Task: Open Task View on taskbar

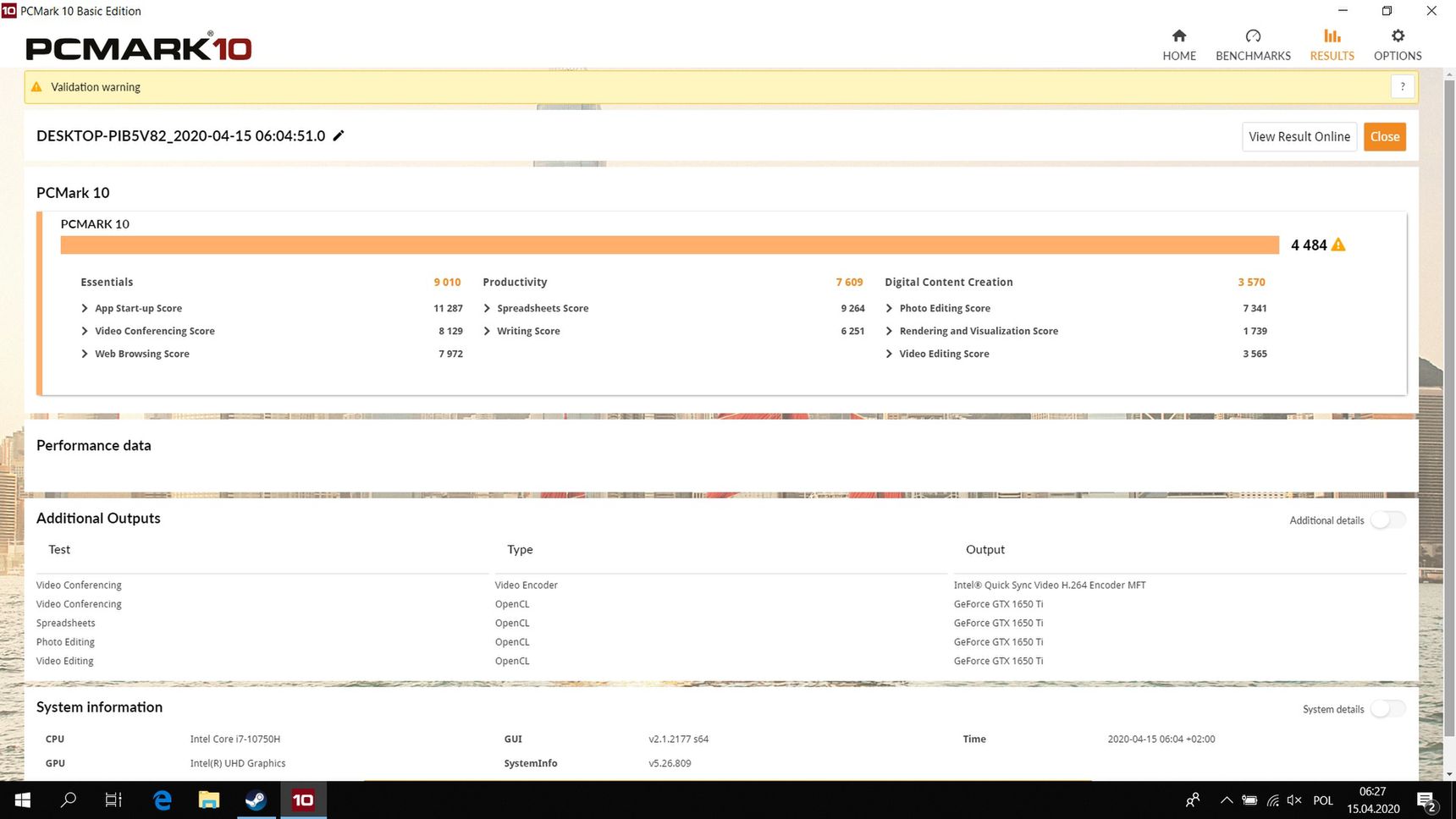Action: [113, 800]
